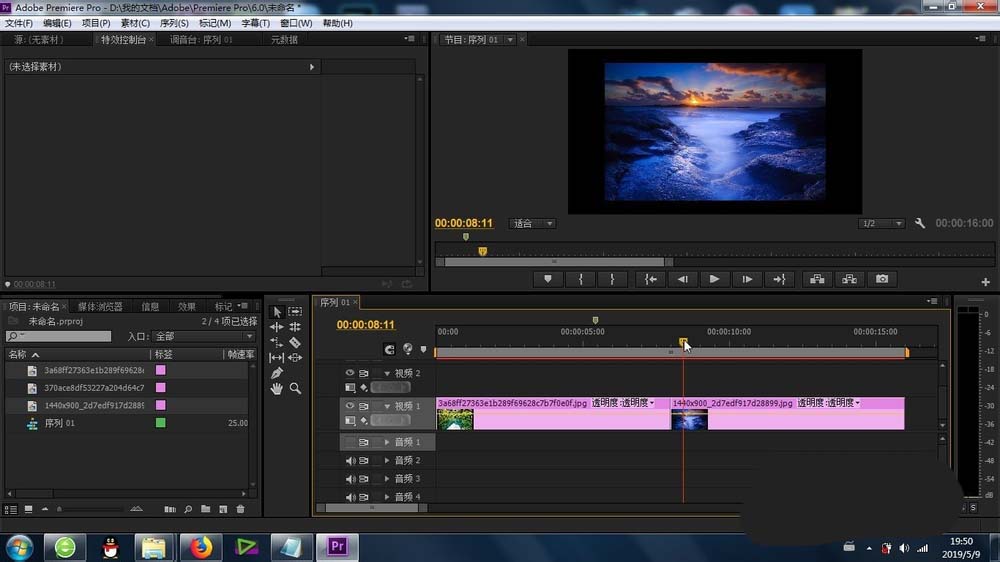Mute 音频 2 track speaker toggle
This screenshot has width=1000, height=562.
coord(350,461)
